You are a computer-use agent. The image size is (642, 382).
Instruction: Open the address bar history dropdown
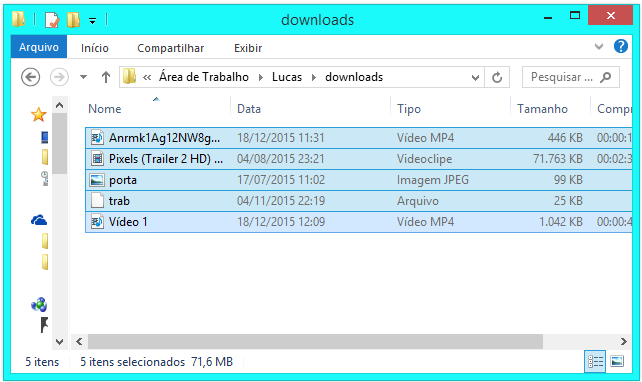click(x=475, y=77)
